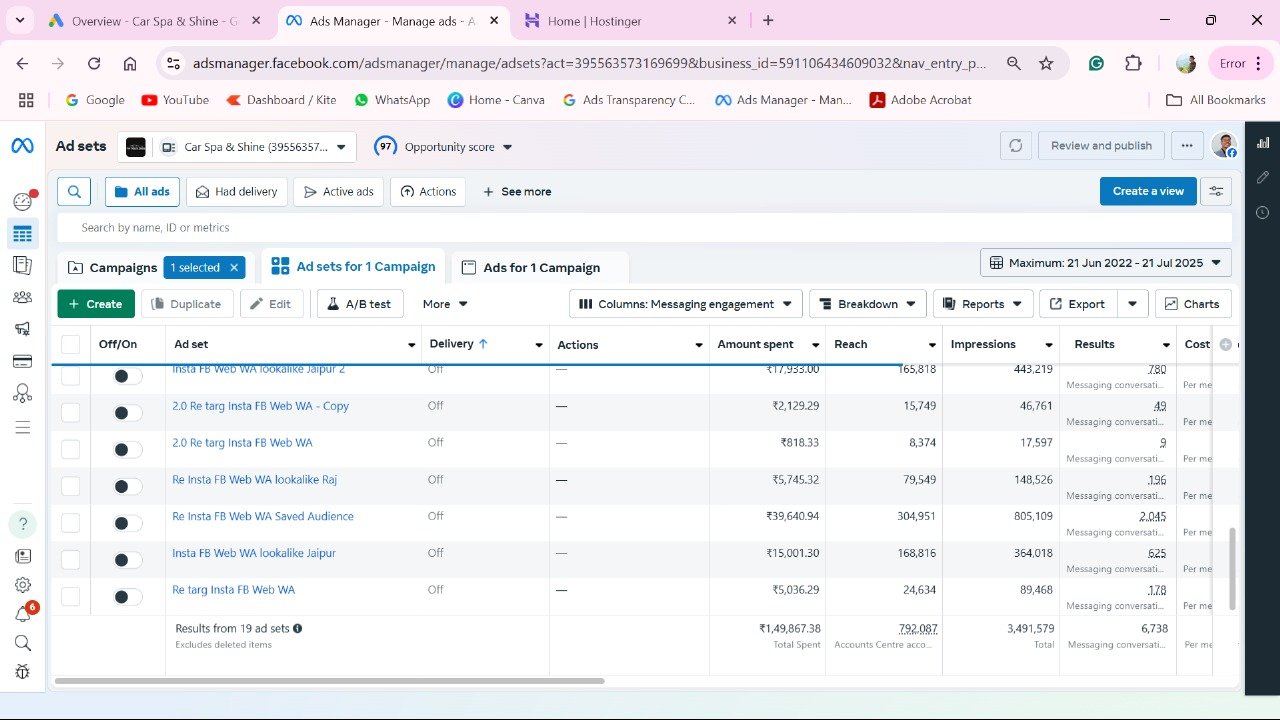Open the audiences people icon in the sidebar
Screen dimensions: 1280x720
(x=22, y=297)
